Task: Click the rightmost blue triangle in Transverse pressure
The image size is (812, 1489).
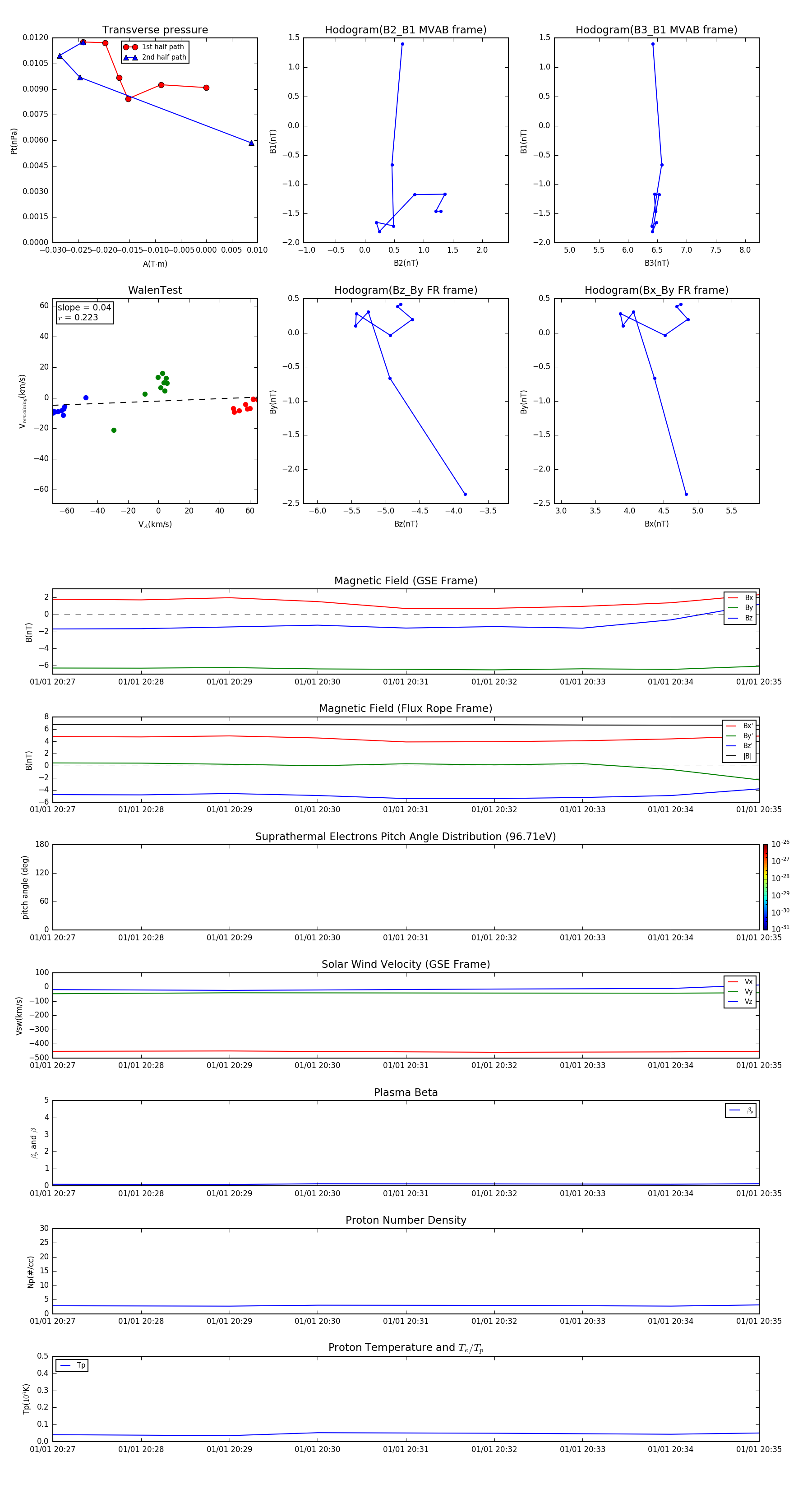Action: 251,143
